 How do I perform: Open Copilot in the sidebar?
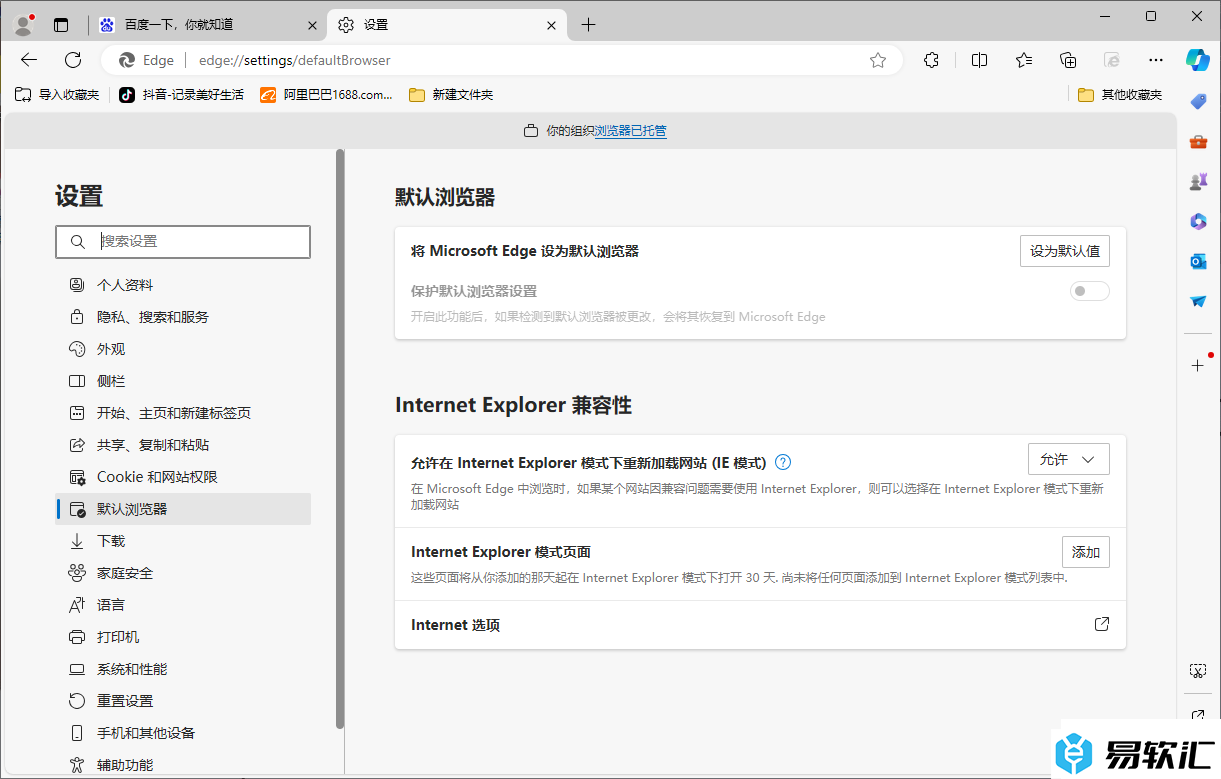point(1198,60)
